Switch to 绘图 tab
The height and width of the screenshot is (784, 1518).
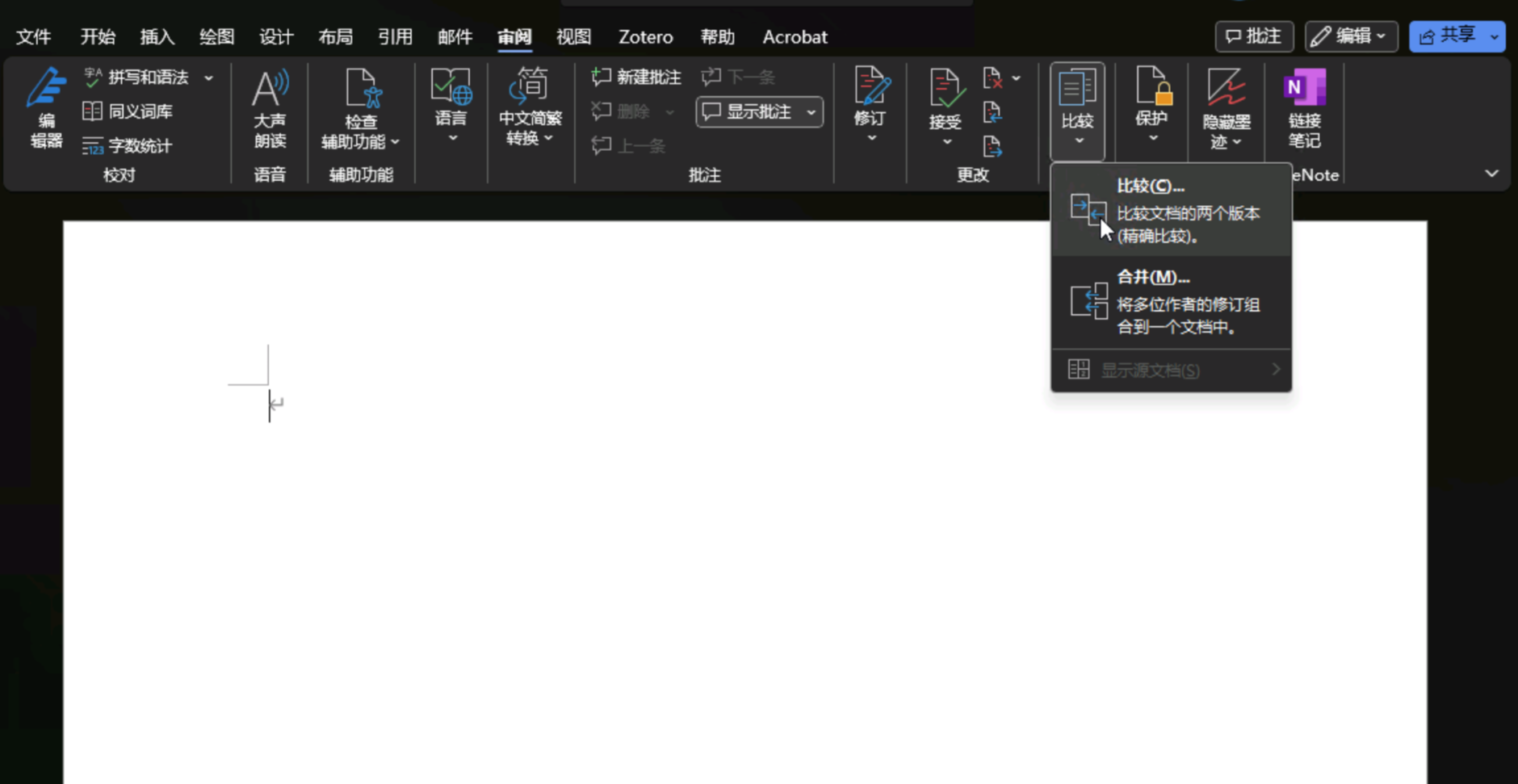point(216,37)
